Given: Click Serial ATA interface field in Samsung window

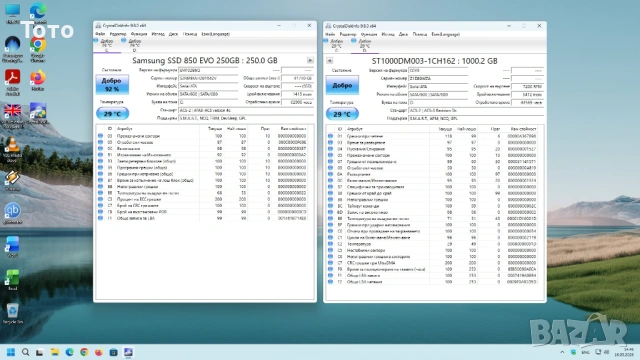Looking at the screenshot, I should click(208, 86).
